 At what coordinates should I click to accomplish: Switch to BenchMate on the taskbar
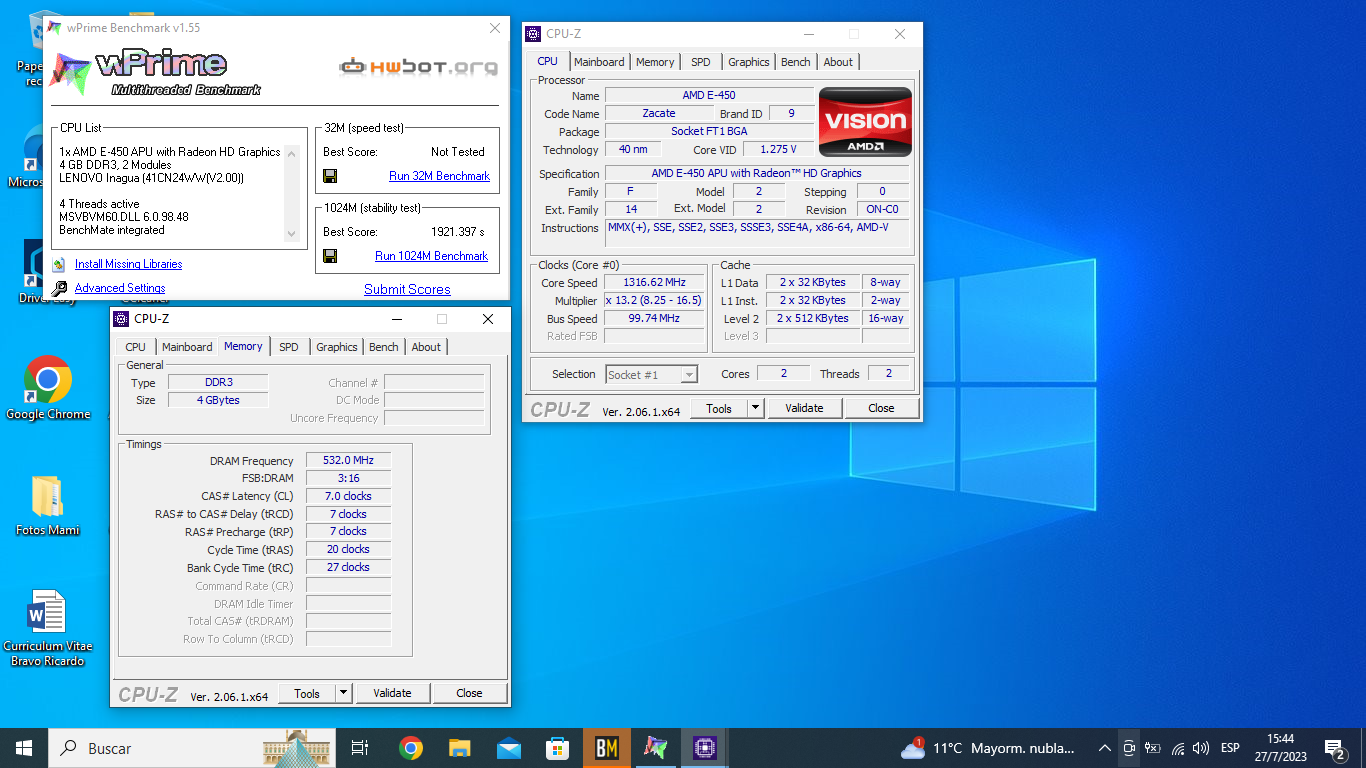(607, 748)
